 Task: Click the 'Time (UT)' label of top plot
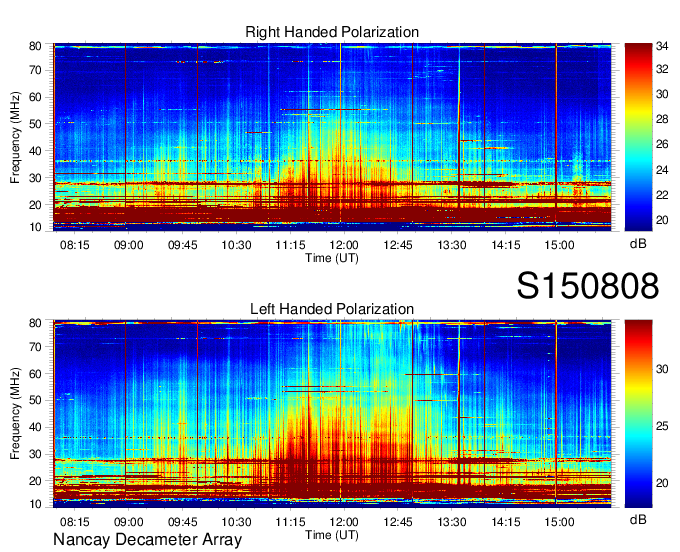tap(332, 258)
